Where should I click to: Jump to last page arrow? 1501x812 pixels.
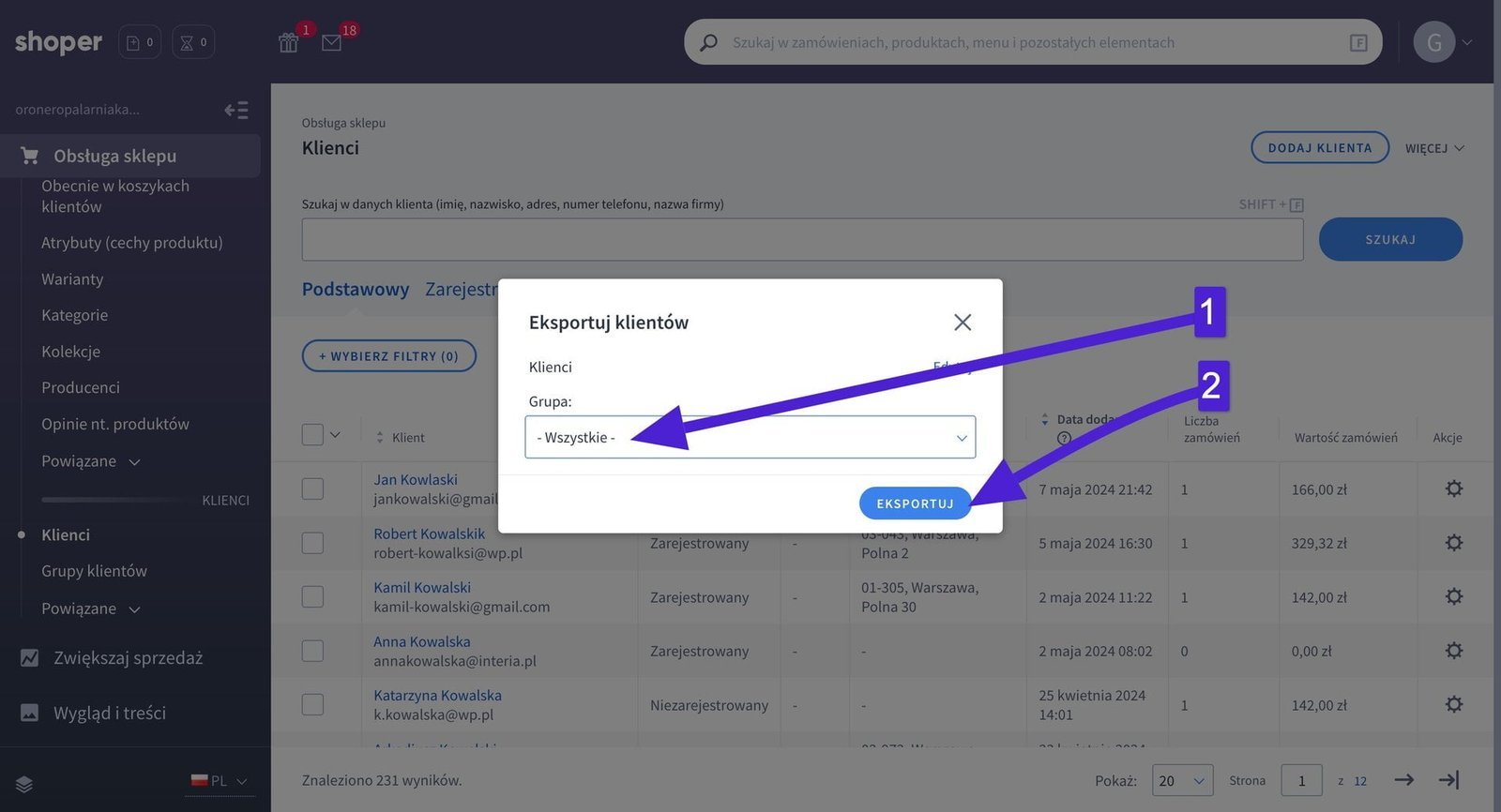coord(1448,780)
